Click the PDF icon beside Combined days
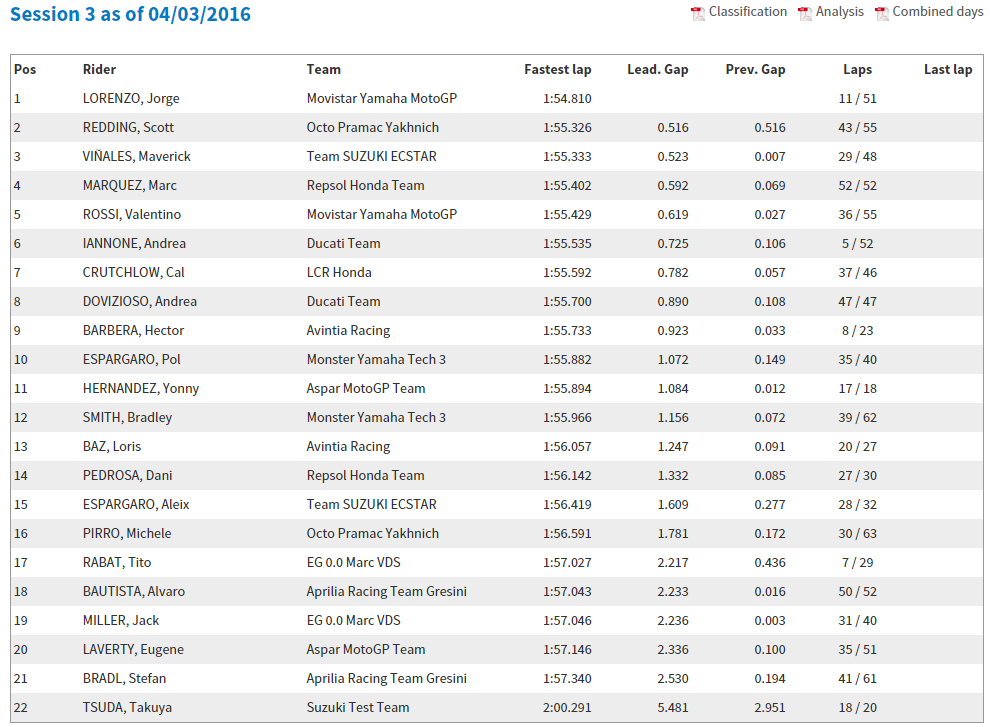 [x=882, y=13]
